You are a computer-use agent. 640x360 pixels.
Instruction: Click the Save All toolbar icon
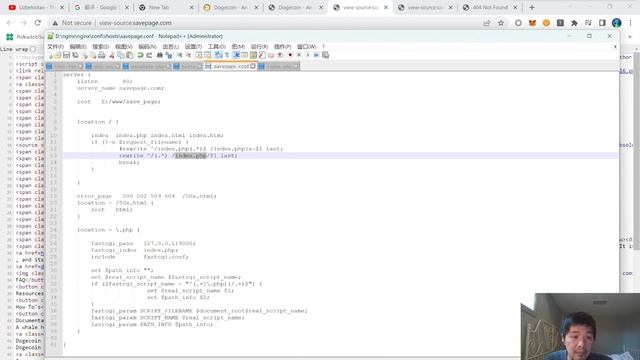75,55
